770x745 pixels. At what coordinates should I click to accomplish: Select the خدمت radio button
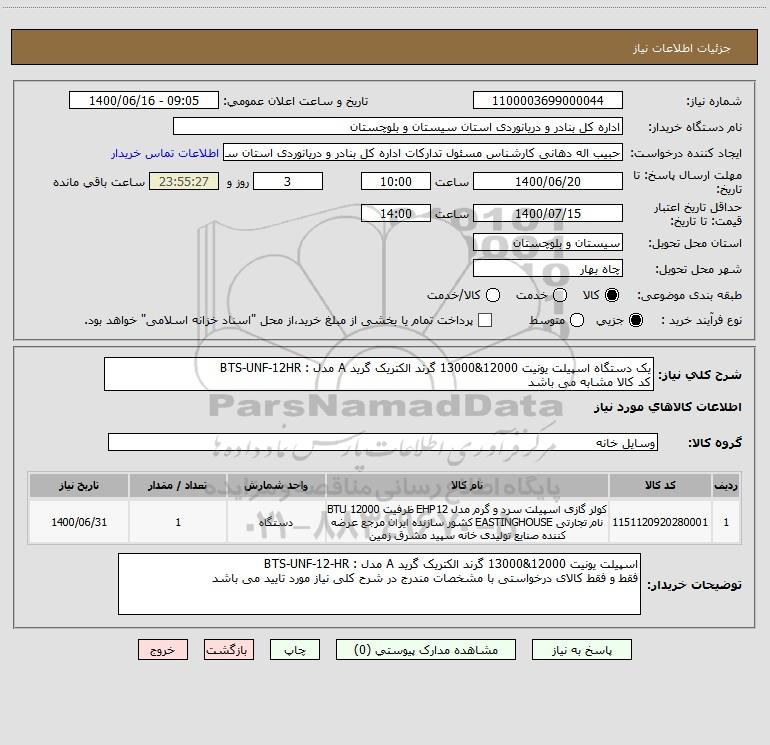[560, 295]
